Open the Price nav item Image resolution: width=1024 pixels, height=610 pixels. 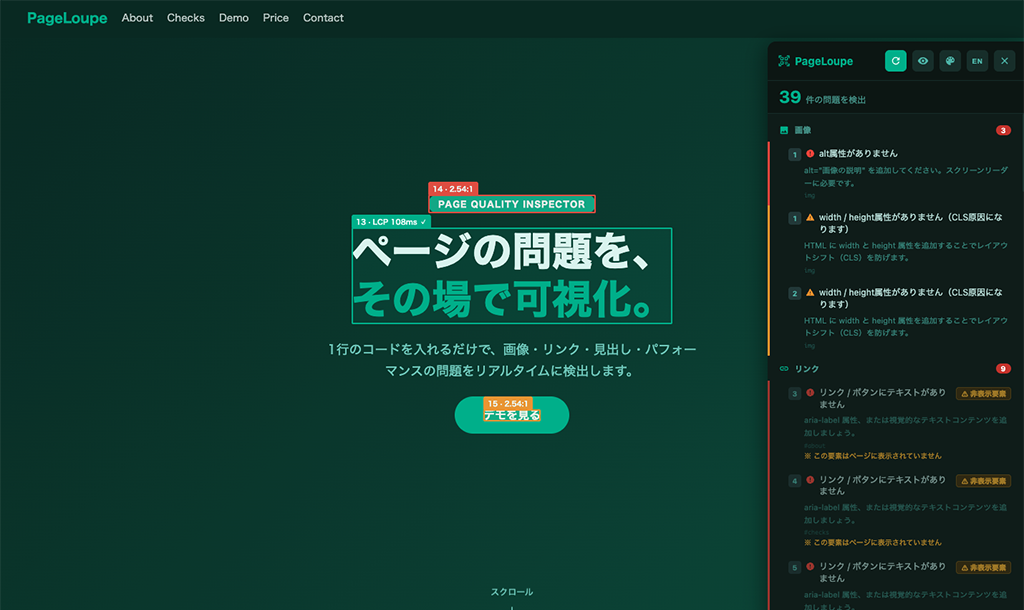276,18
